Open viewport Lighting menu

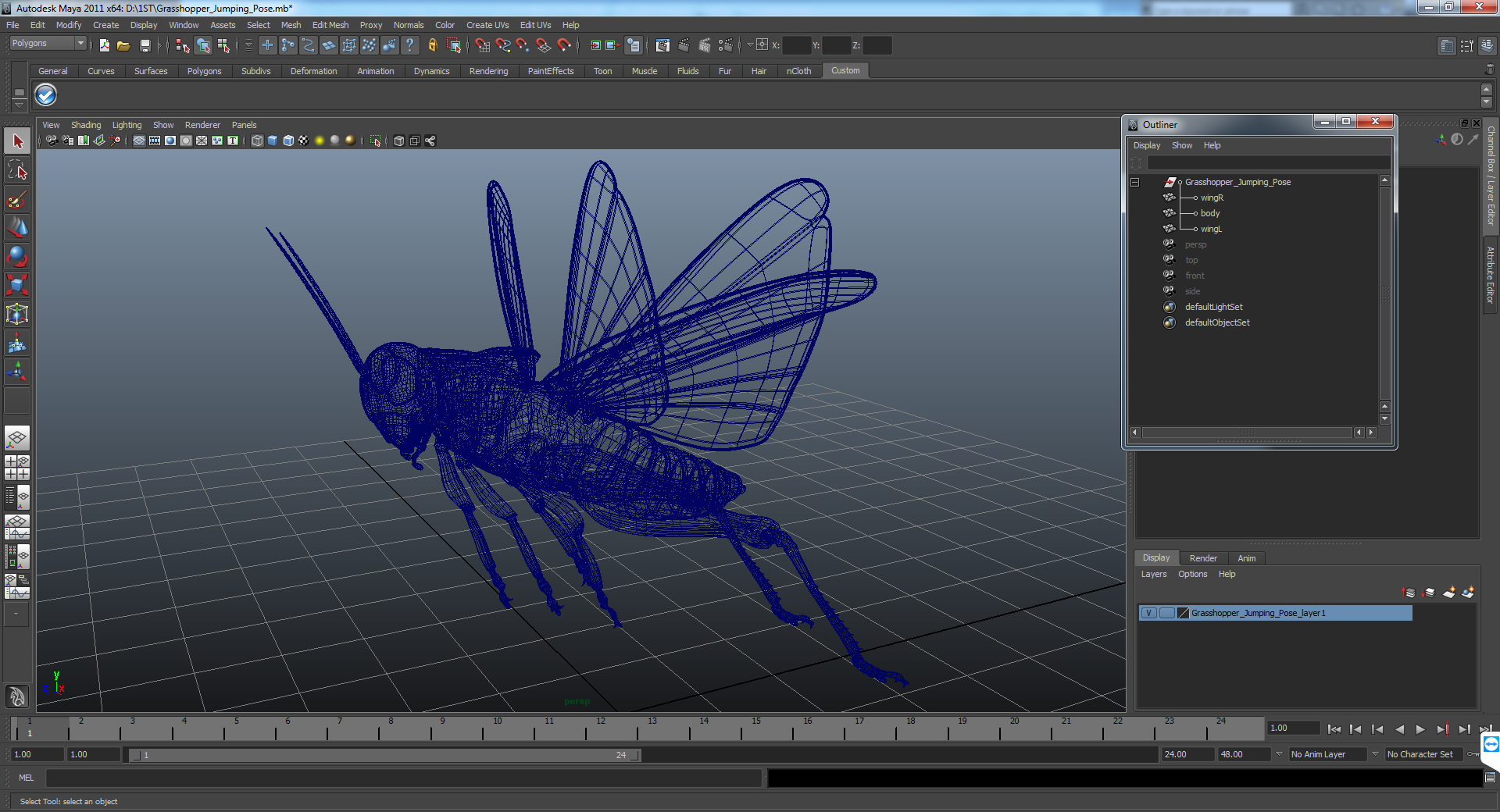[127, 125]
